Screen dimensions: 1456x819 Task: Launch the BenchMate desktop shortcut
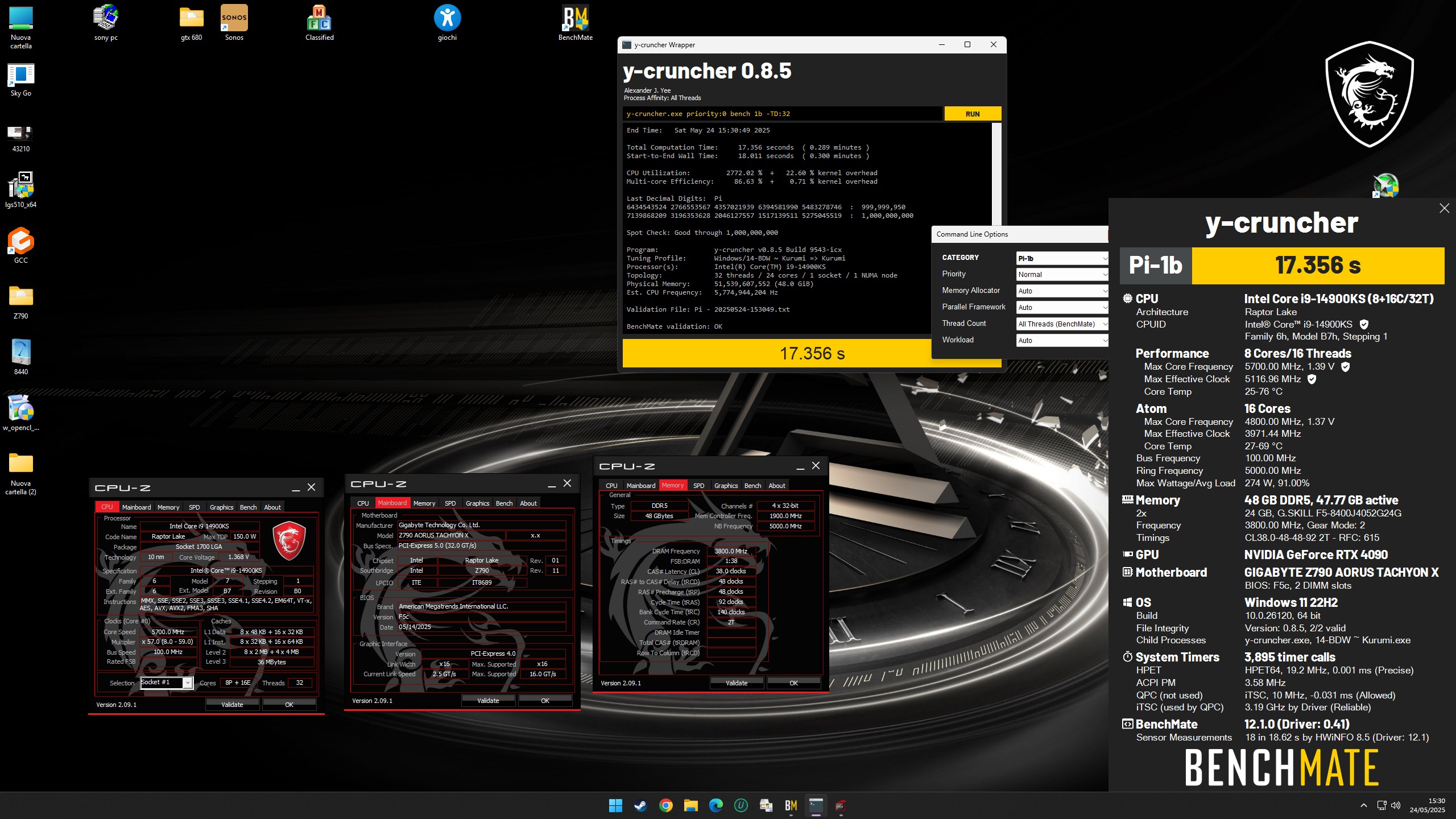(576, 24)
